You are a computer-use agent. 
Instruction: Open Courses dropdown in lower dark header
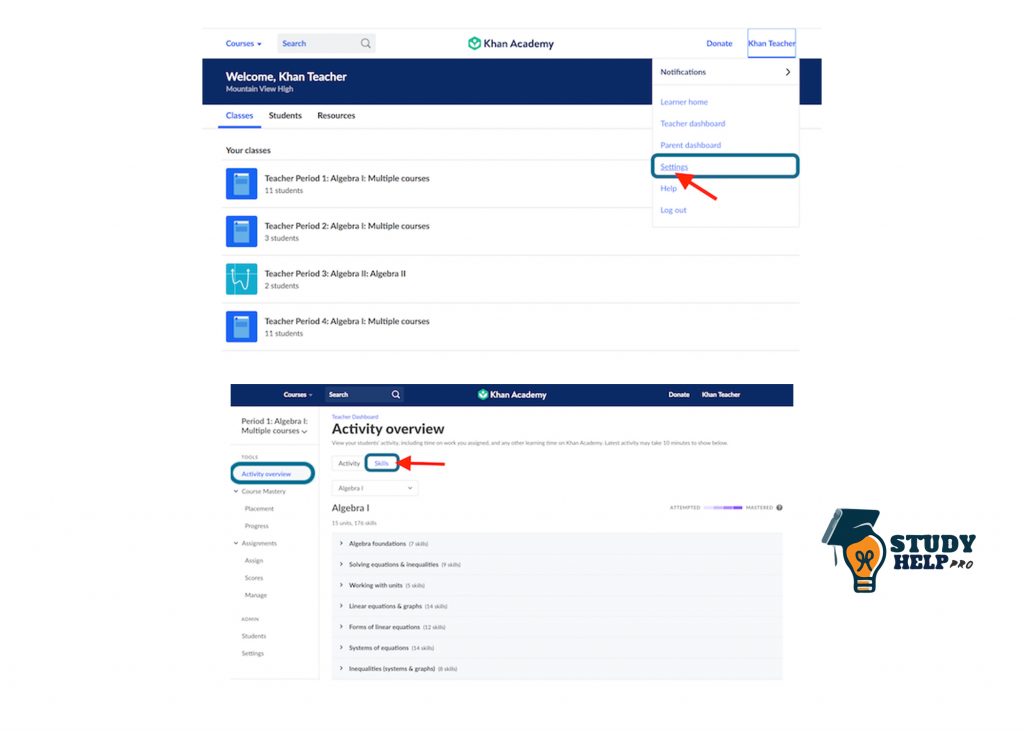click(298, 395)
